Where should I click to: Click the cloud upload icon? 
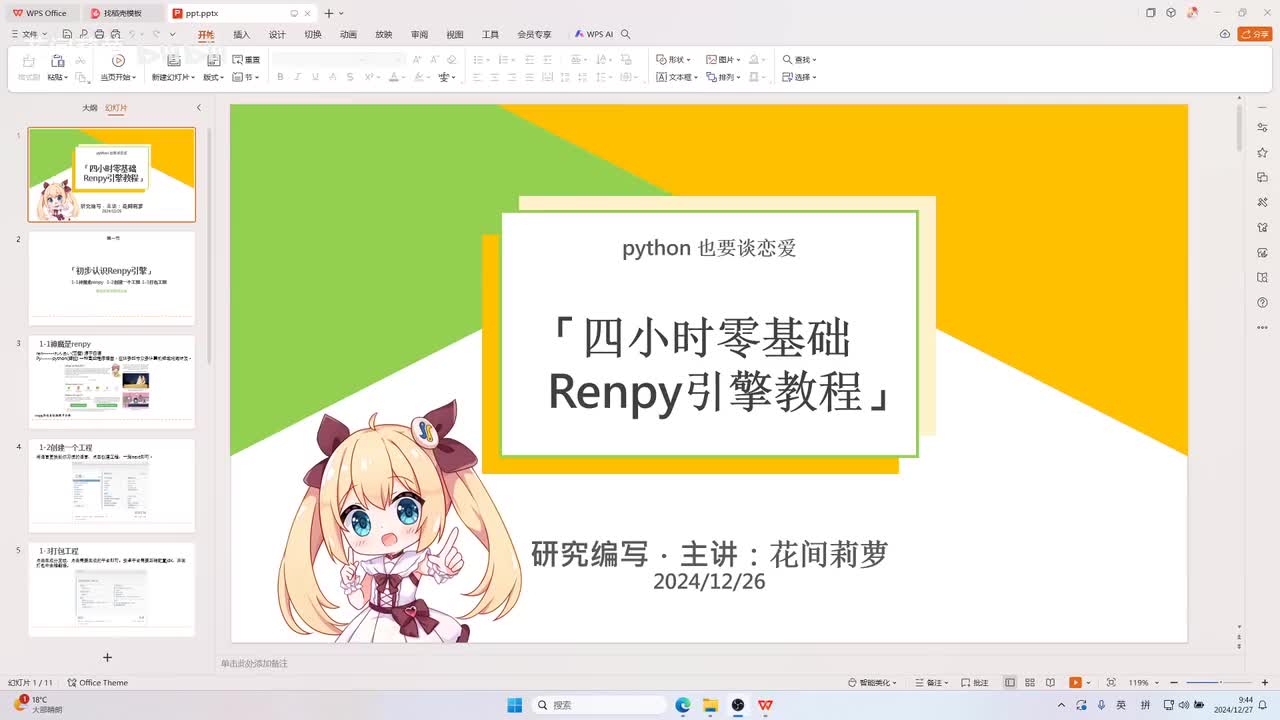tap(1225, 34)
